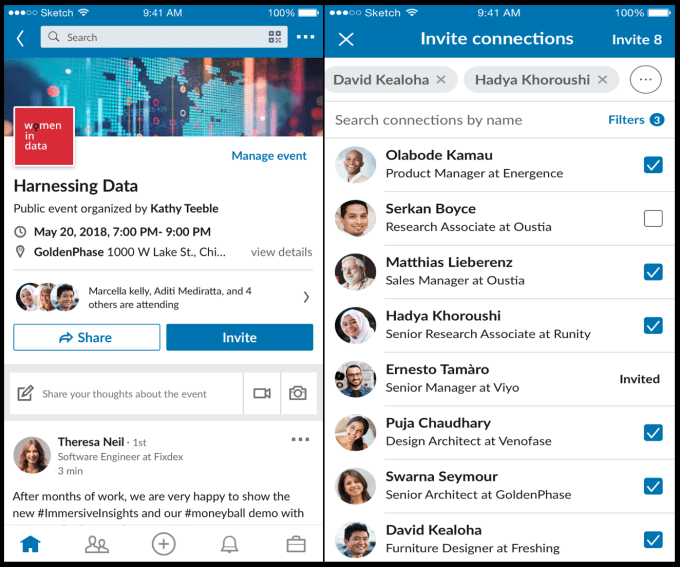Uncheck David Kealoha's checkbox
680x567 pixels.
point(653,540)
